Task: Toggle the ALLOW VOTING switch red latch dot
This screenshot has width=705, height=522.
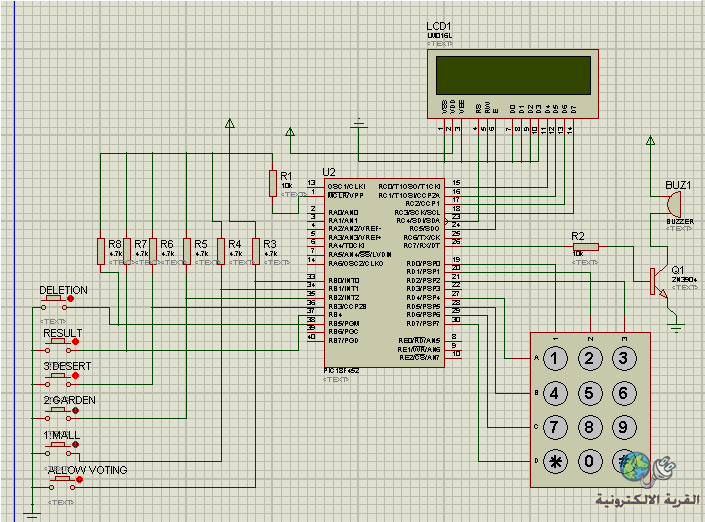Action: [80, 480]
